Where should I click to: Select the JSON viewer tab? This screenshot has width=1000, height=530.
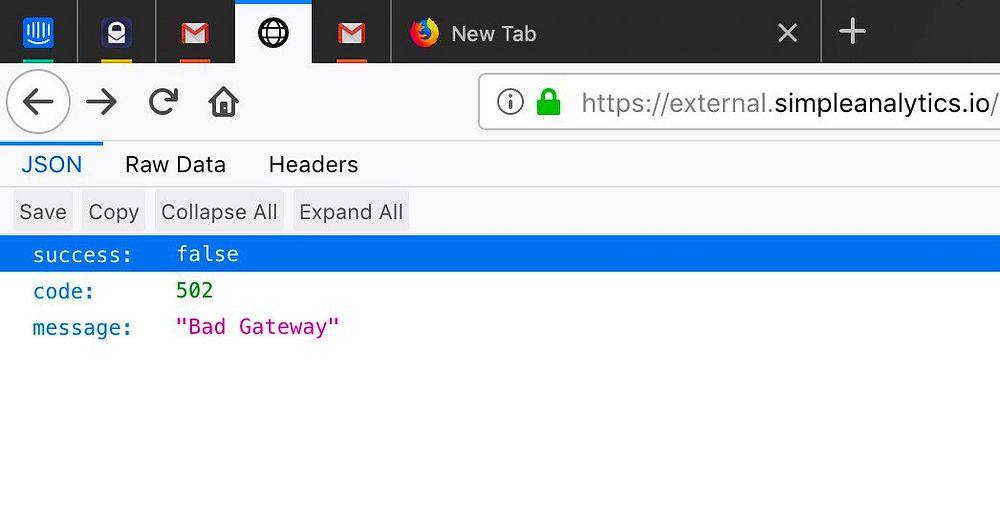(52, 165)
